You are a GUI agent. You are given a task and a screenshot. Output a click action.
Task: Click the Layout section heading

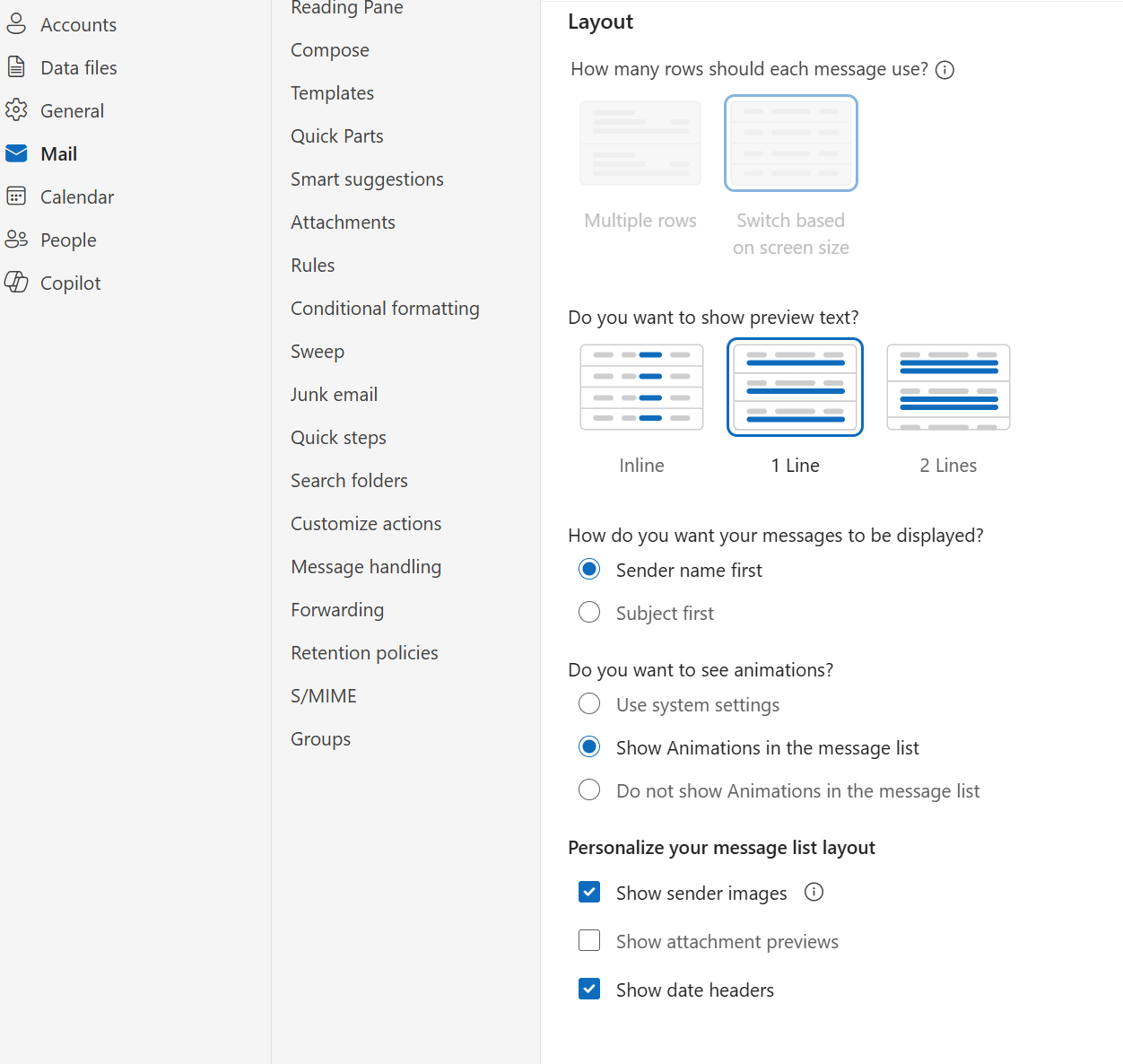coord(600,22)
